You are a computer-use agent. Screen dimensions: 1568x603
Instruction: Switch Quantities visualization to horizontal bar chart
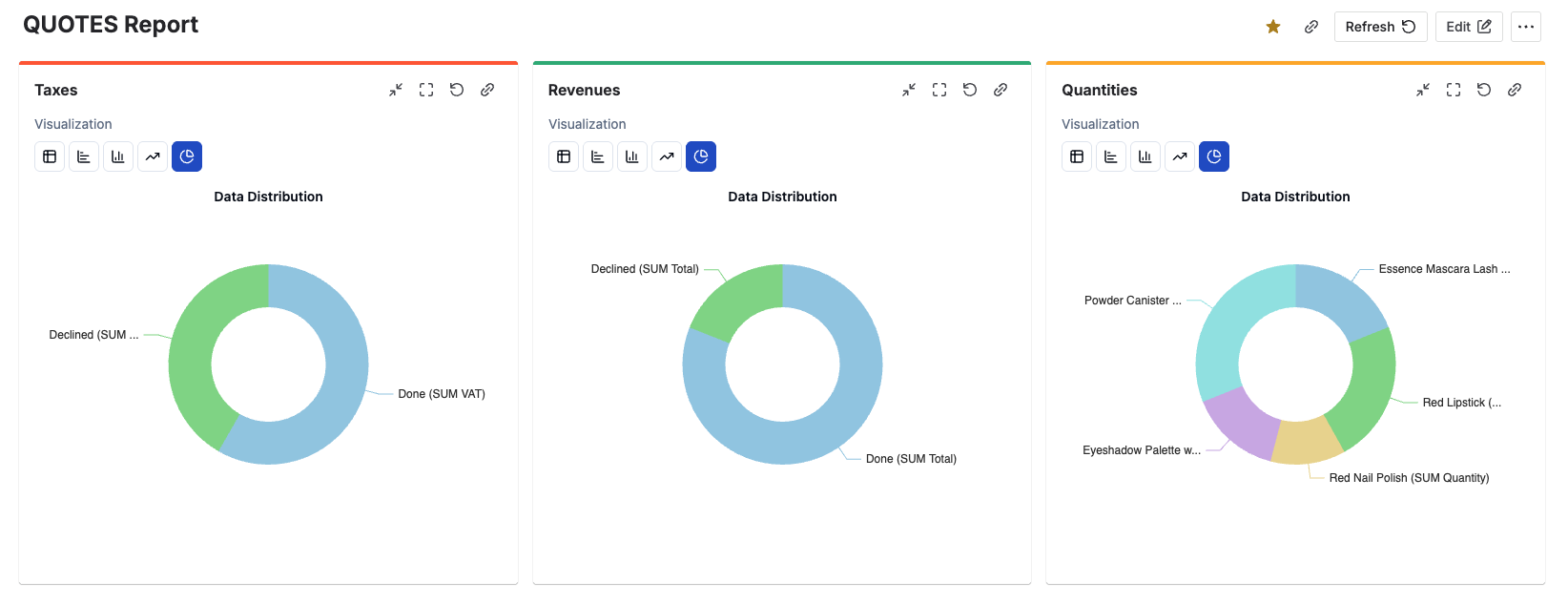(1111, 156)
